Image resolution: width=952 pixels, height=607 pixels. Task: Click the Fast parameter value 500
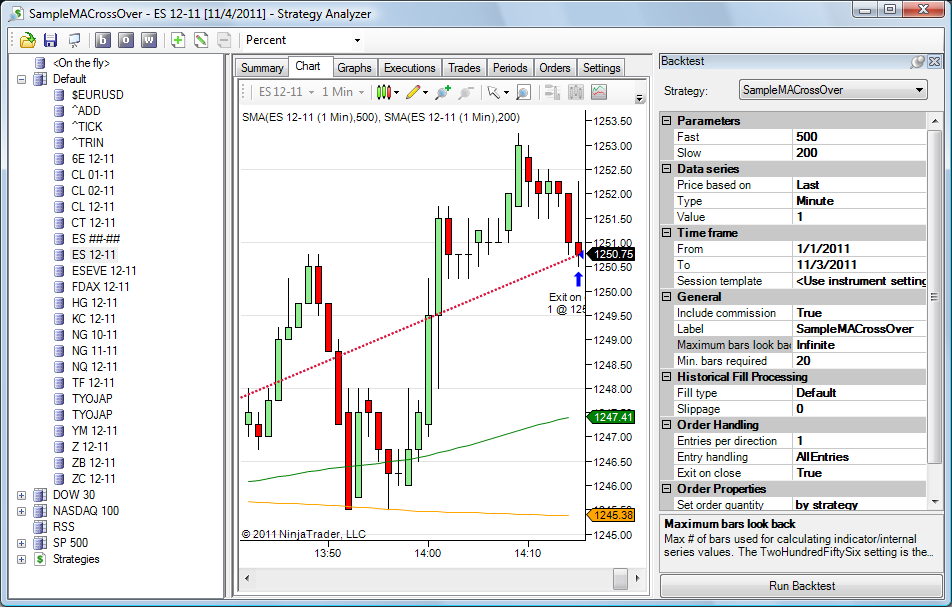(x=860, y=137)
